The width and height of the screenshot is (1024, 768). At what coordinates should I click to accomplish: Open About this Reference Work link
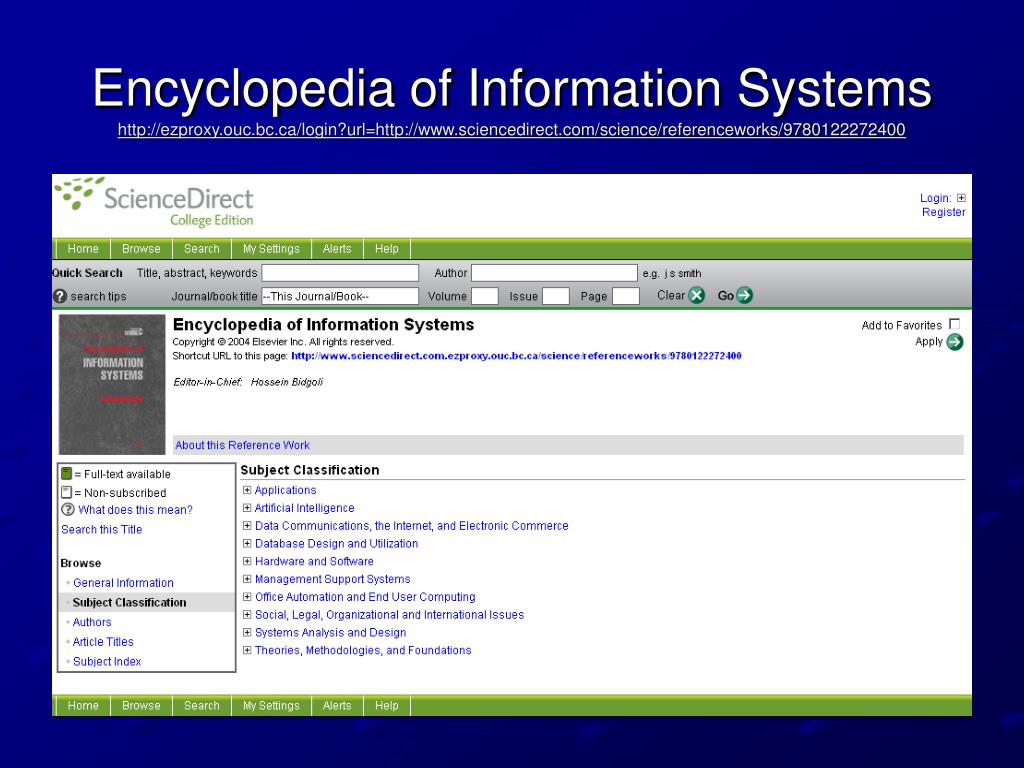coord(242,445)
